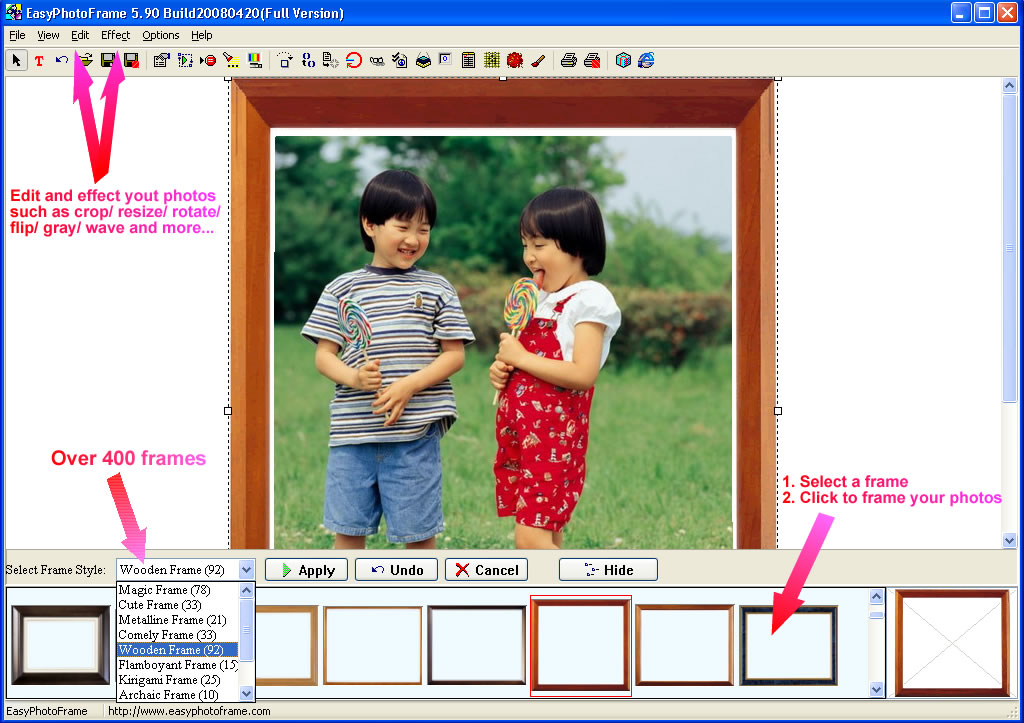
Task: Click the brush effect icon
Action: pyautogui.click(x=538, y=60)
